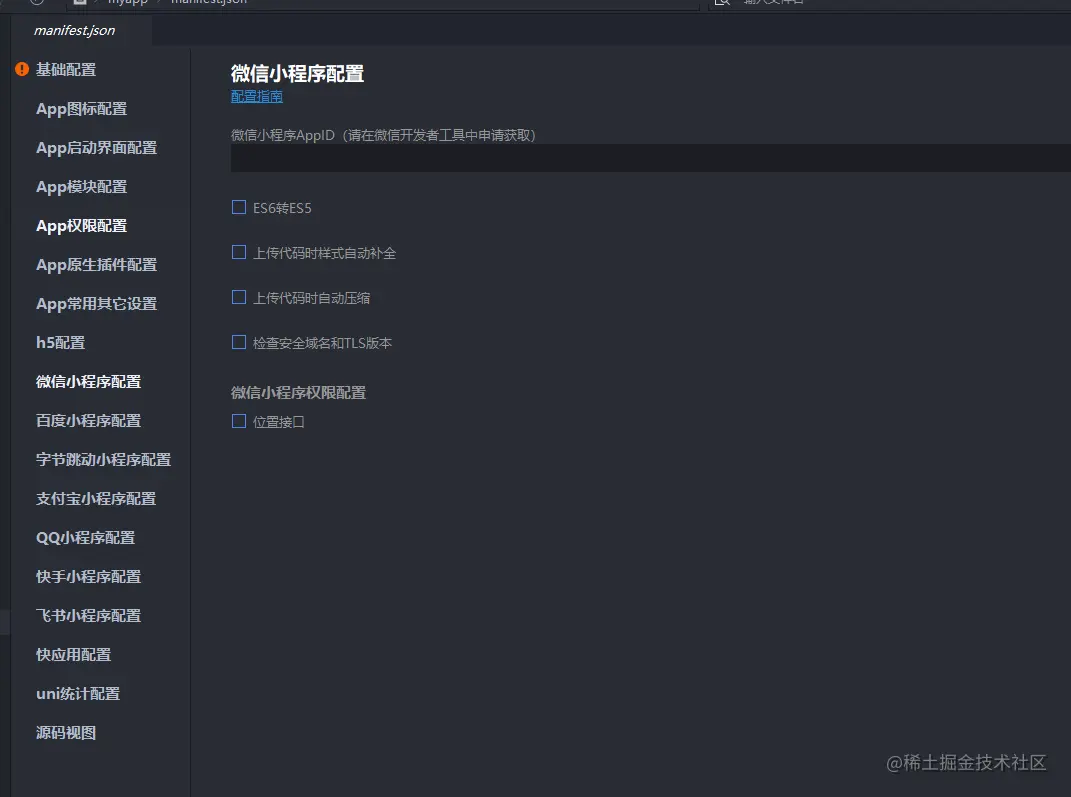Open the 配置指南 link
This screenshot has height=797, width=1071.
pyautogui.click(x=256, y=95)
